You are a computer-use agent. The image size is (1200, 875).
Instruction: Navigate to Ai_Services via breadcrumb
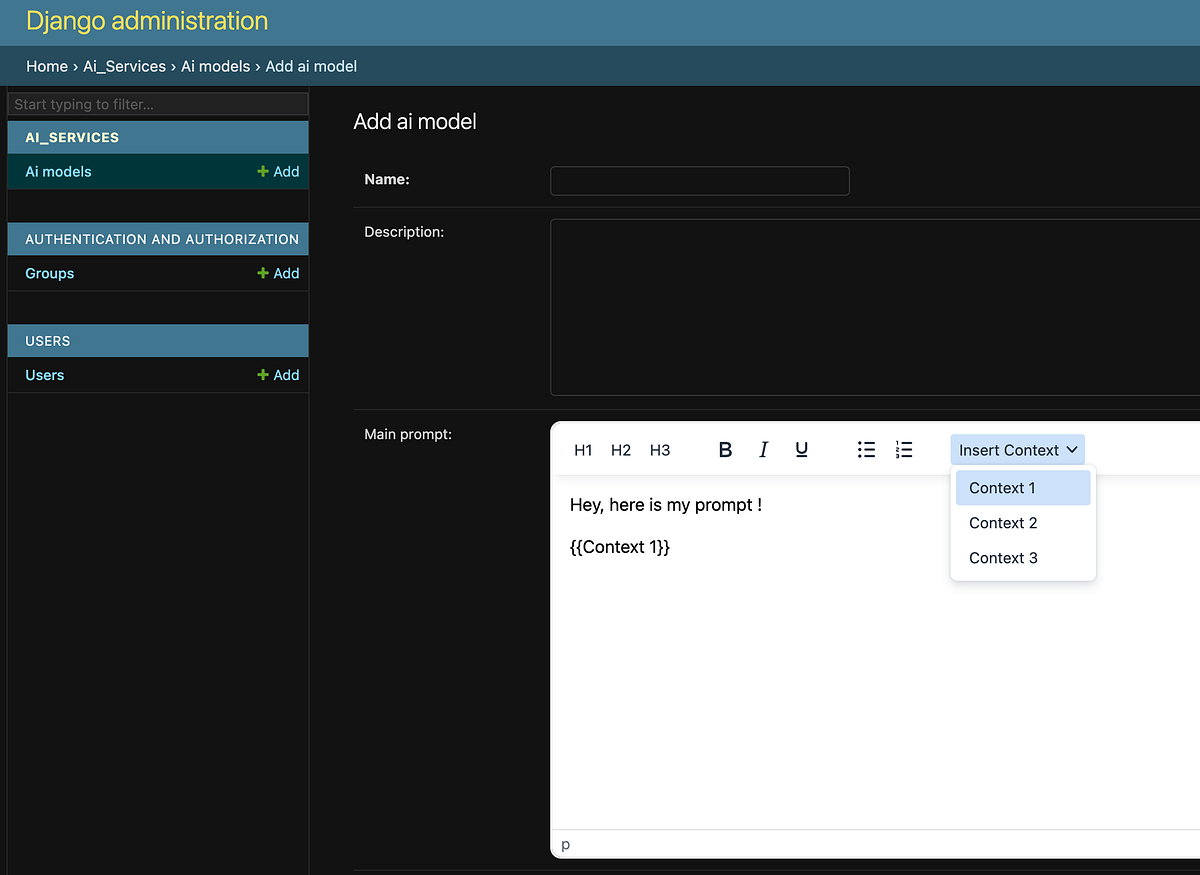pyautogui.click(x=124, y=66)
